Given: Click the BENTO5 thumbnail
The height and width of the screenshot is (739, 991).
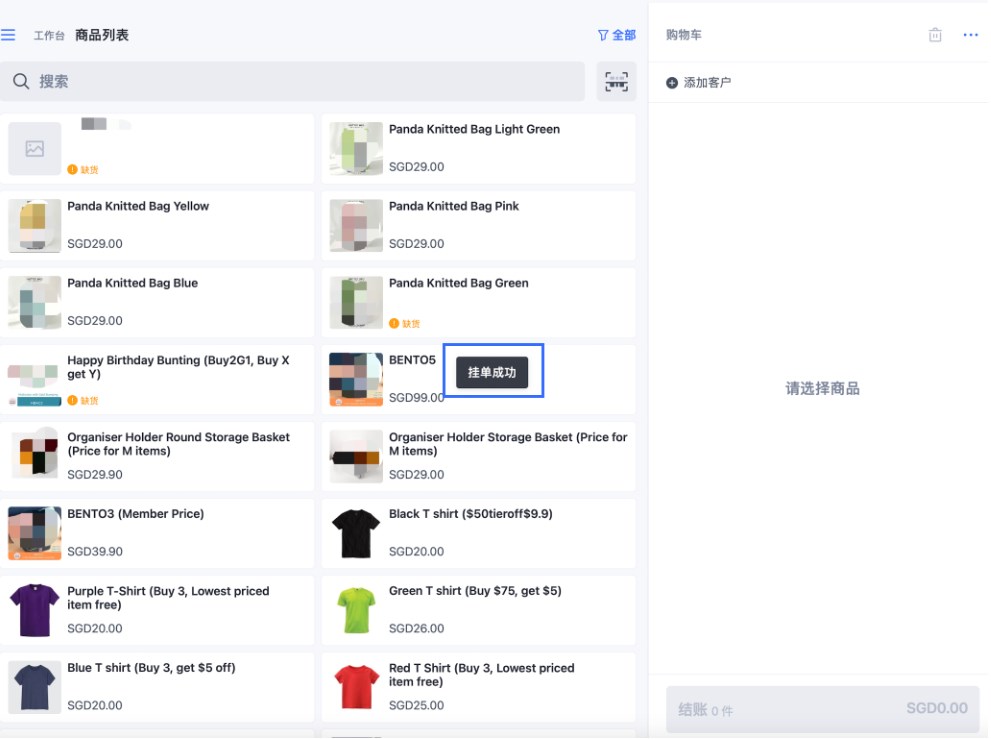Looking at the screenshot, I should 356,379.
